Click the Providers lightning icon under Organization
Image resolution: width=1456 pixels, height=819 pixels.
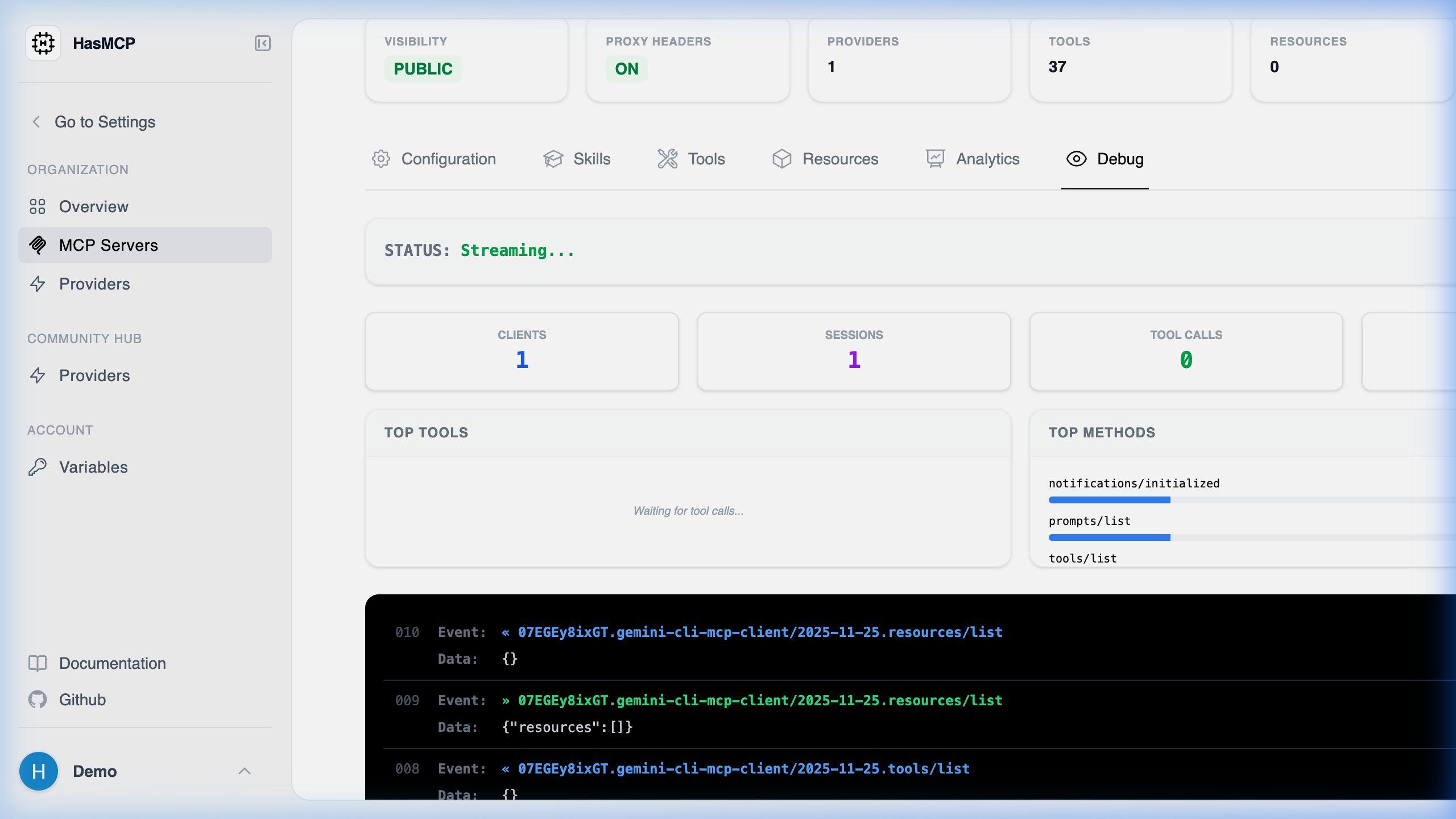point(38,284)
